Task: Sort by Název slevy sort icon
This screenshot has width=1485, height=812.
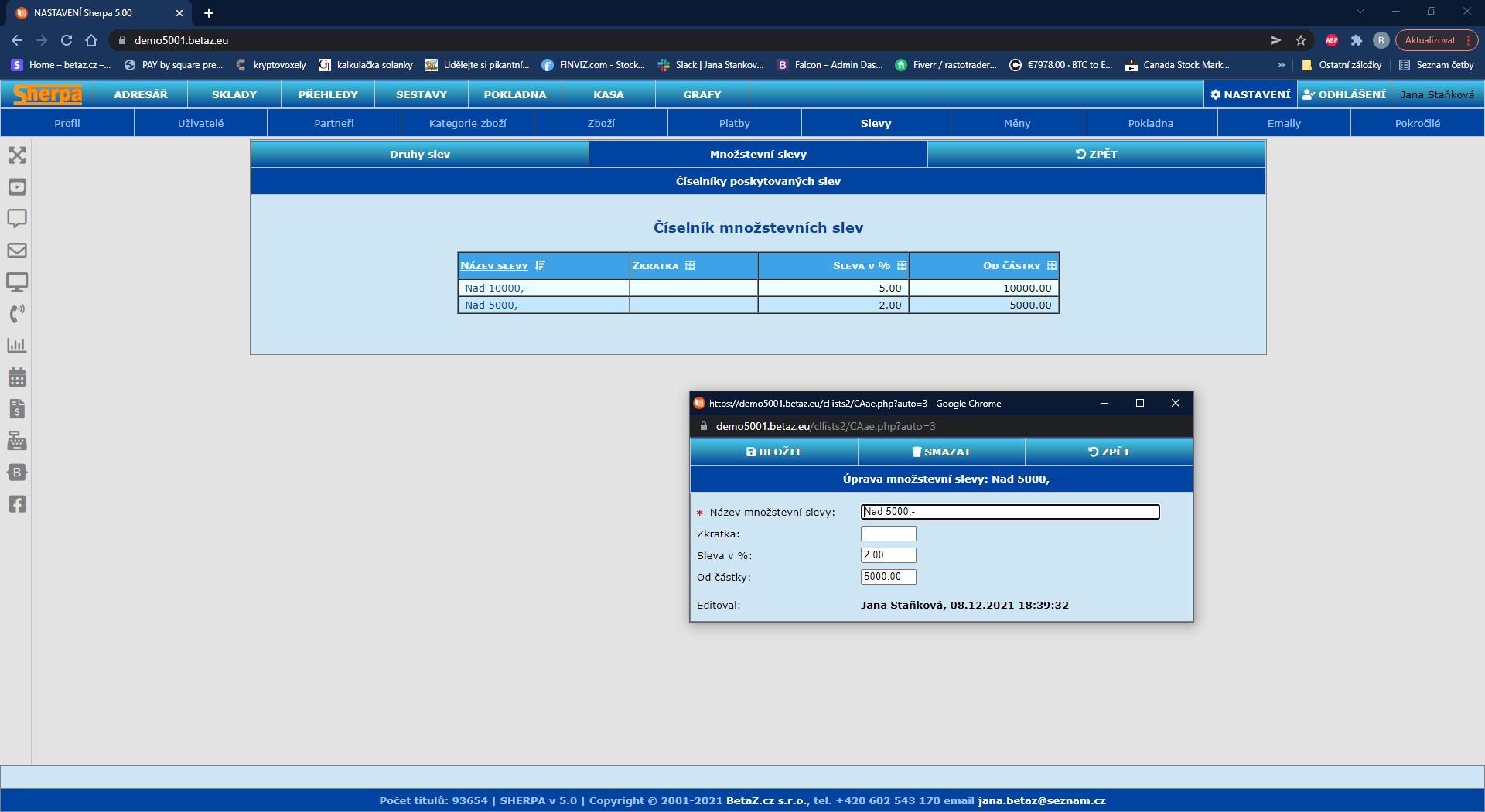Action: coord(540,266)
